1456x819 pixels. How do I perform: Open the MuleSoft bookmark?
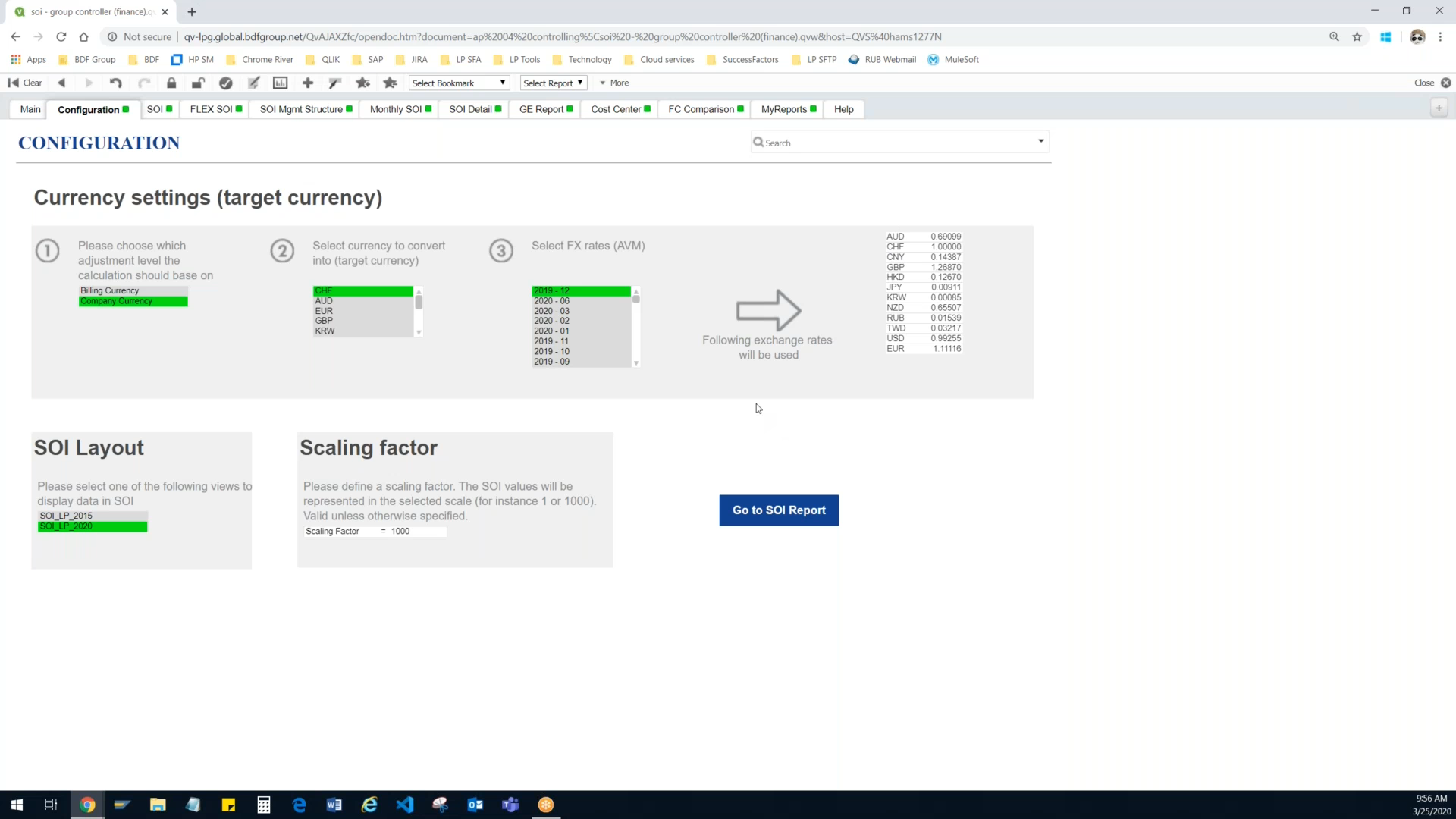pos(953,59)
